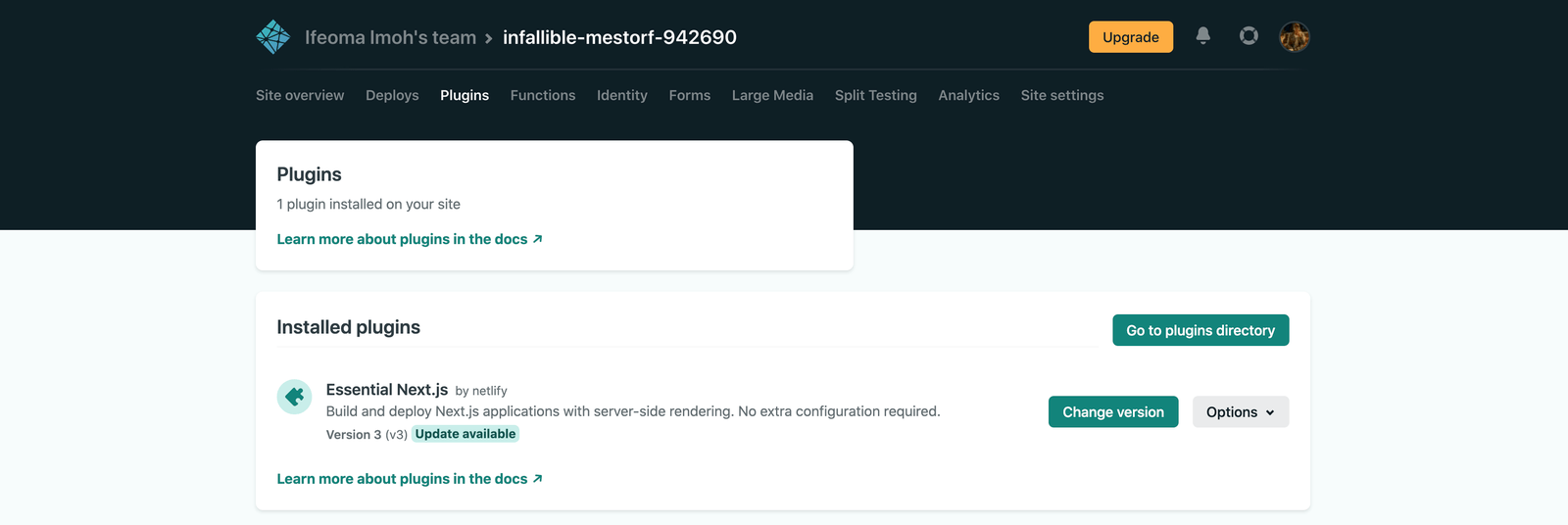This screenshot has width=1568, height=525.
Task: Open the Split Testing tab
Action: (x=876, y=95)
